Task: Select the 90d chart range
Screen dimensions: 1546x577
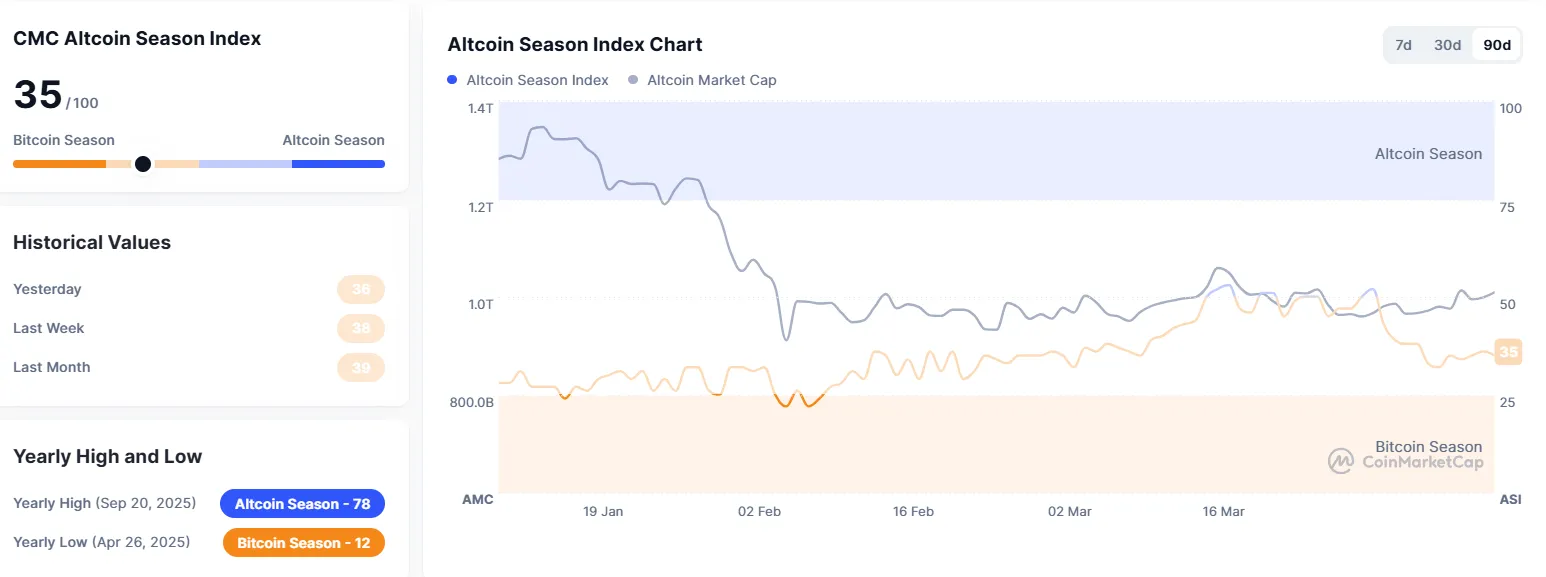Action: 1497,45
